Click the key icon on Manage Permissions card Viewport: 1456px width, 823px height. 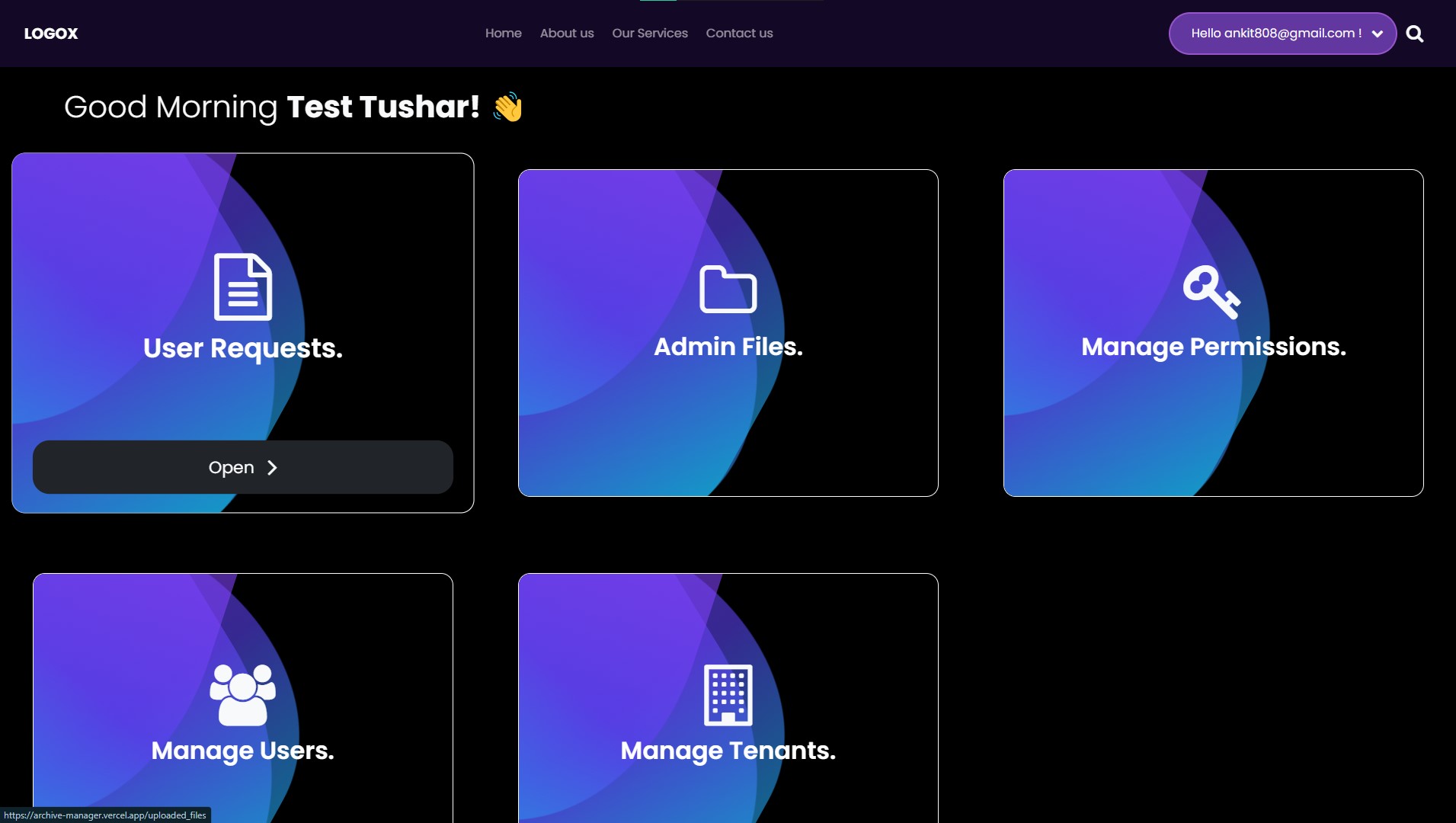(x=1211, y=292)
